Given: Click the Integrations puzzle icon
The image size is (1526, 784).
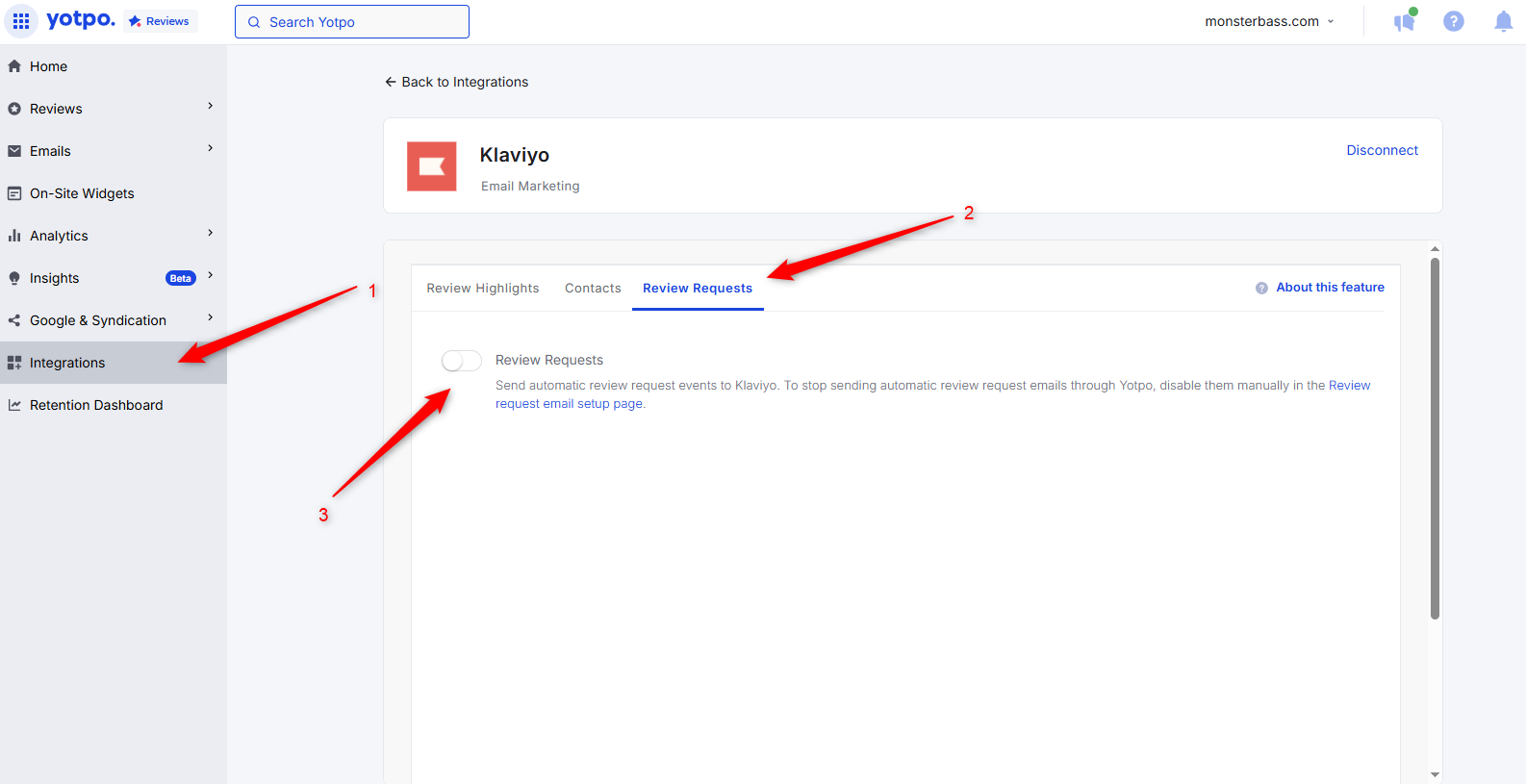Looking at the screenshot, I should (14, 363).
